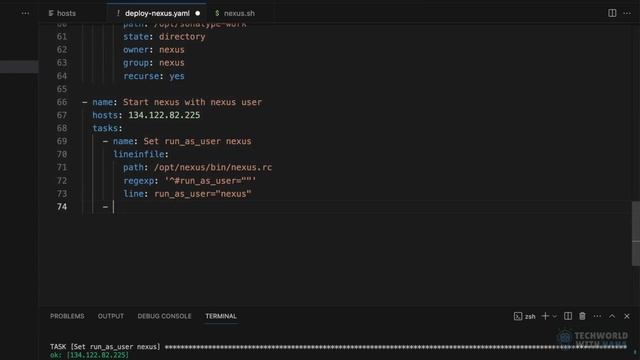This screenshot has height=360, width=640.
Task: Click the host IP 134.122.82.225 in editor
Action: (x=164, y=115)
